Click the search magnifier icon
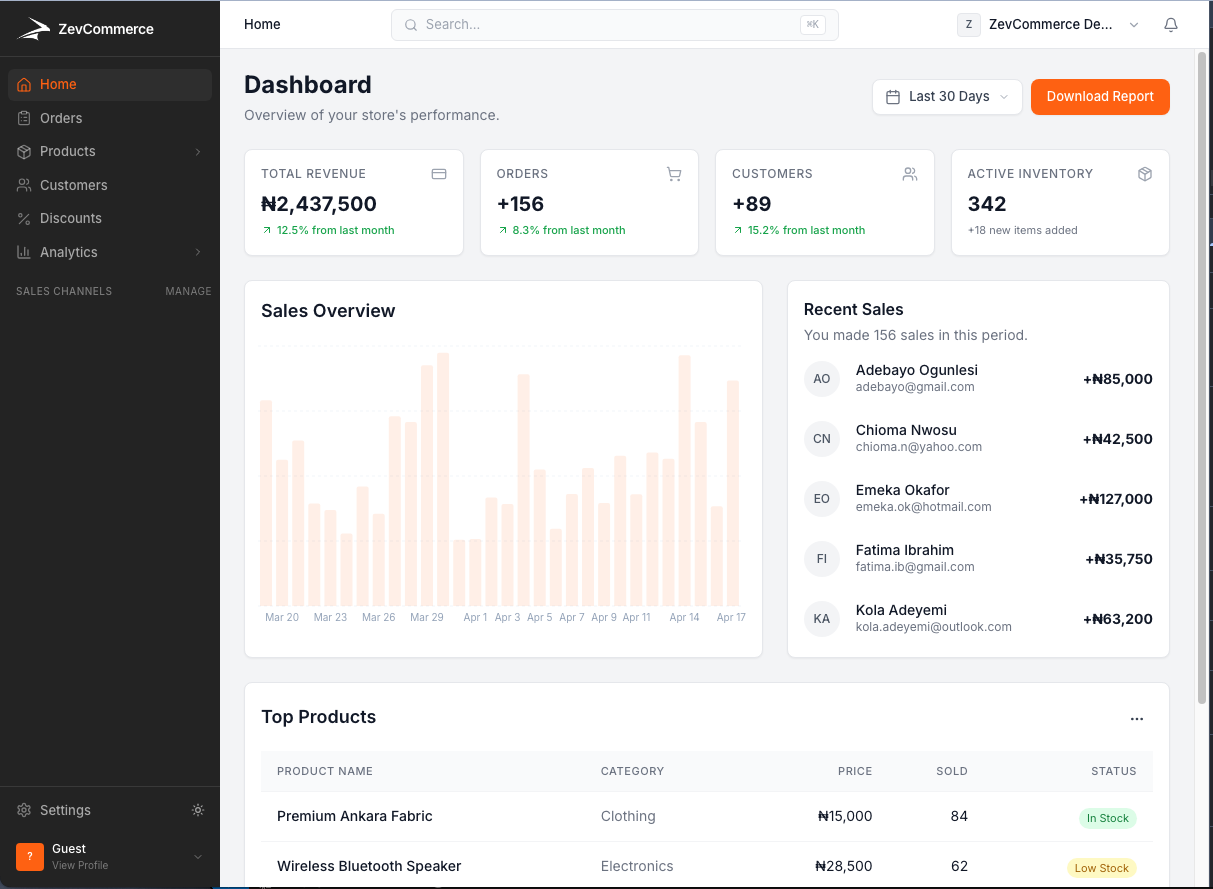Screen dimensions: 1213x889 pos(410,25)
